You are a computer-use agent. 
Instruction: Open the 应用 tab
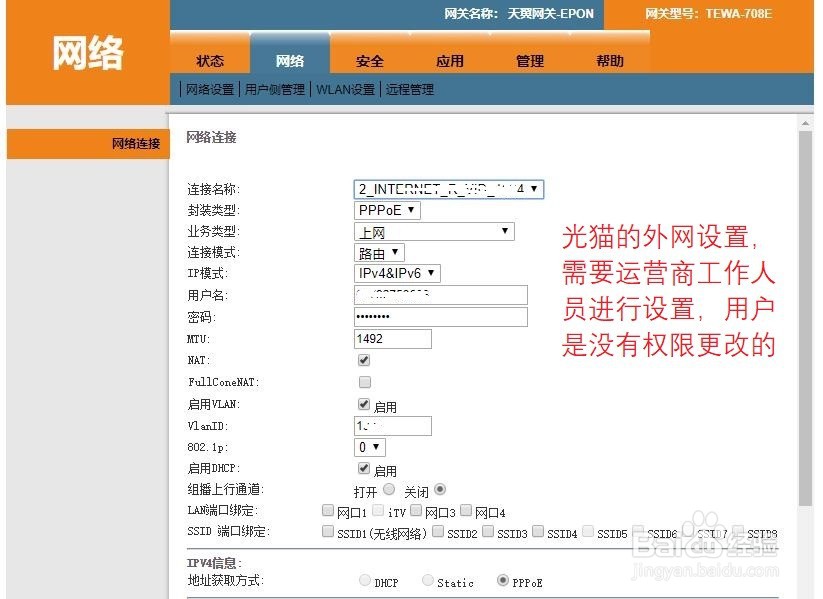click(450, 60)
